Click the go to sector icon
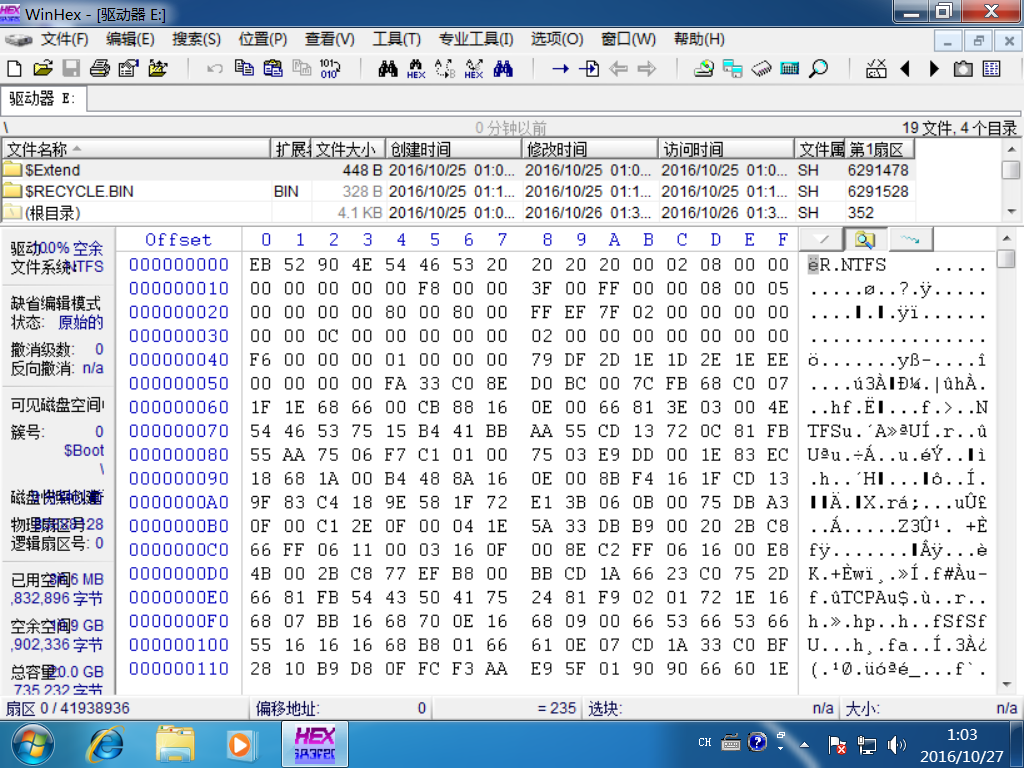Image resolution: width=1024 pixels, height=768 pixels. pyautogui.click(x=589, y=69)
